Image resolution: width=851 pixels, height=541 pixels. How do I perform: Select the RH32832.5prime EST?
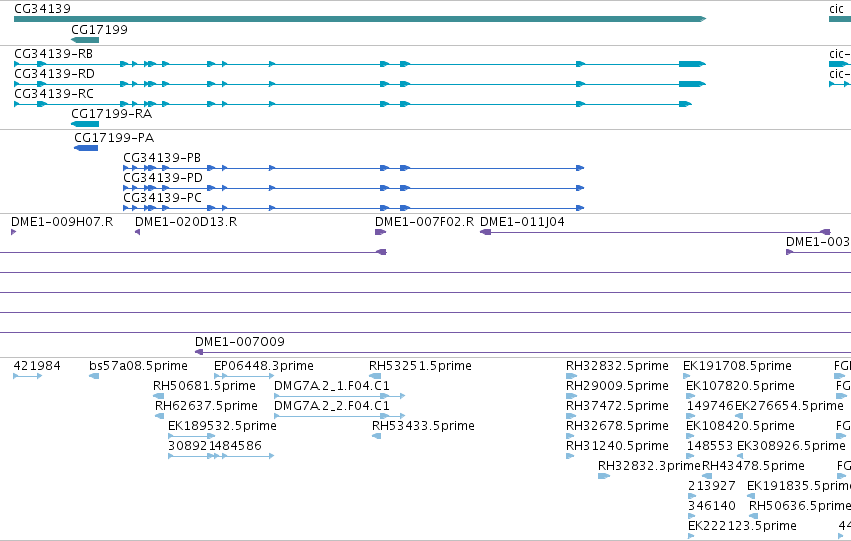571,376
